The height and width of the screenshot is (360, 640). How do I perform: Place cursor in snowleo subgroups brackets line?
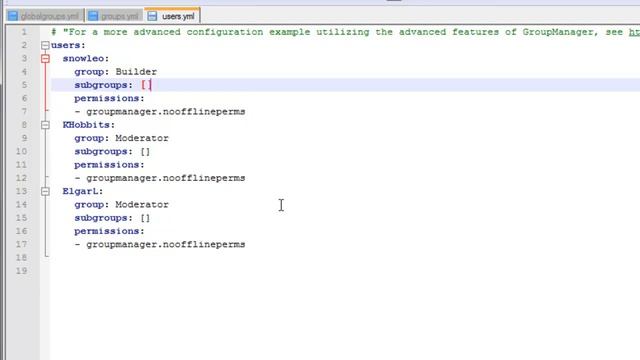click(345, 85)
